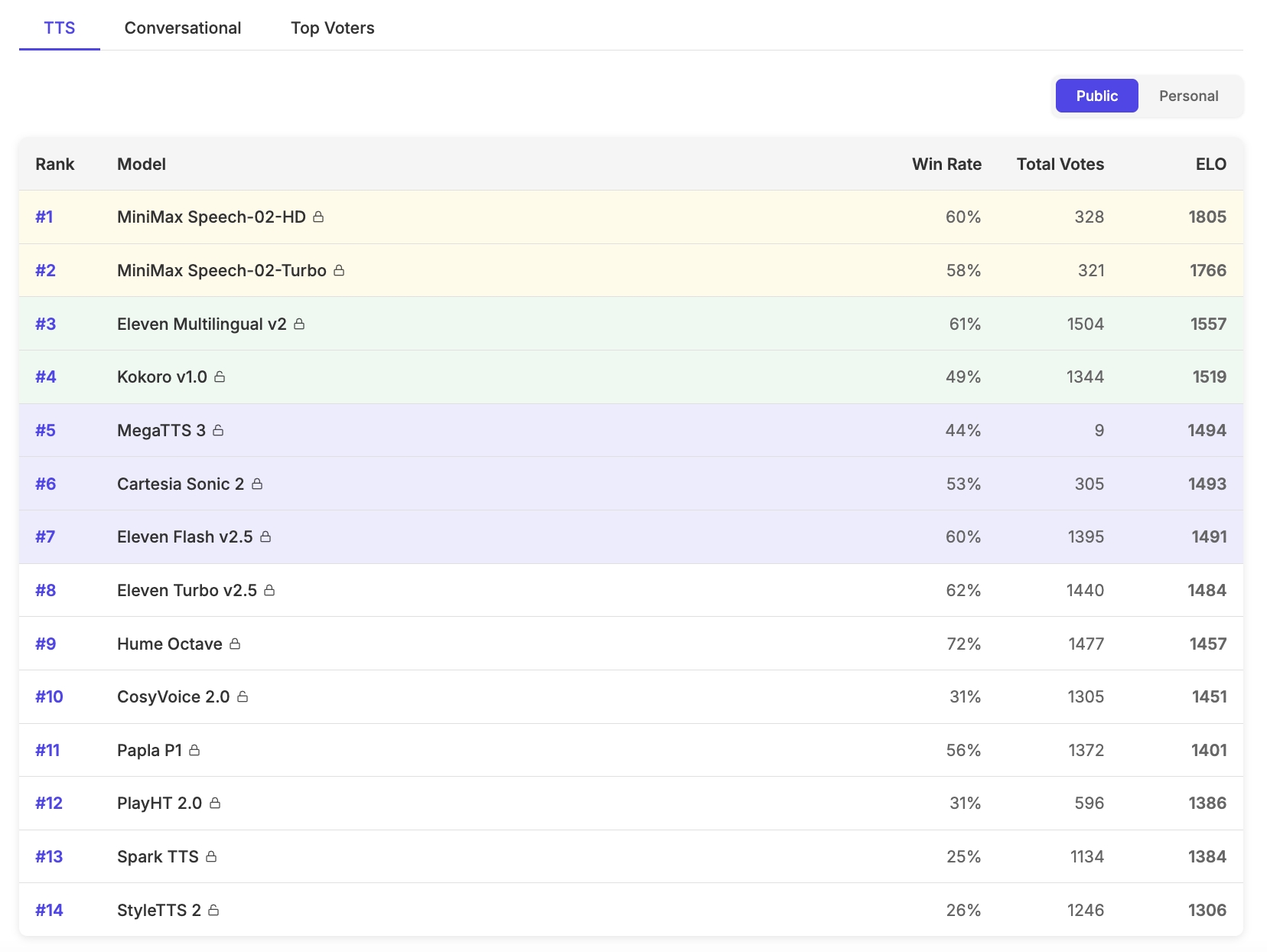Click the Total Votes column header
1267x952 pixels.
click(x=1060, y=164)
